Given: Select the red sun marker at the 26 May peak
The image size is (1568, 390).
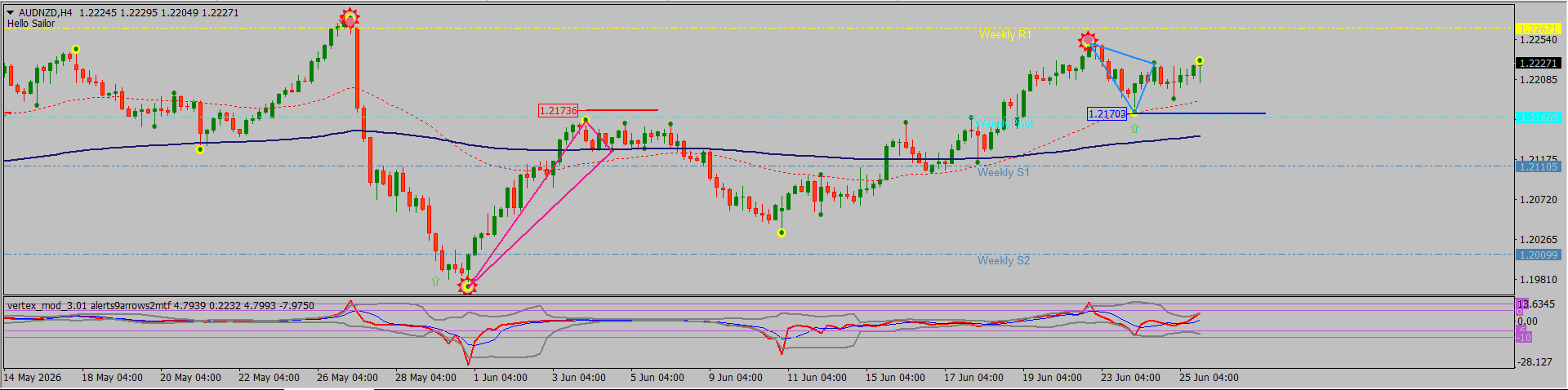Looking at the screenshot, I should click(350, 19).
